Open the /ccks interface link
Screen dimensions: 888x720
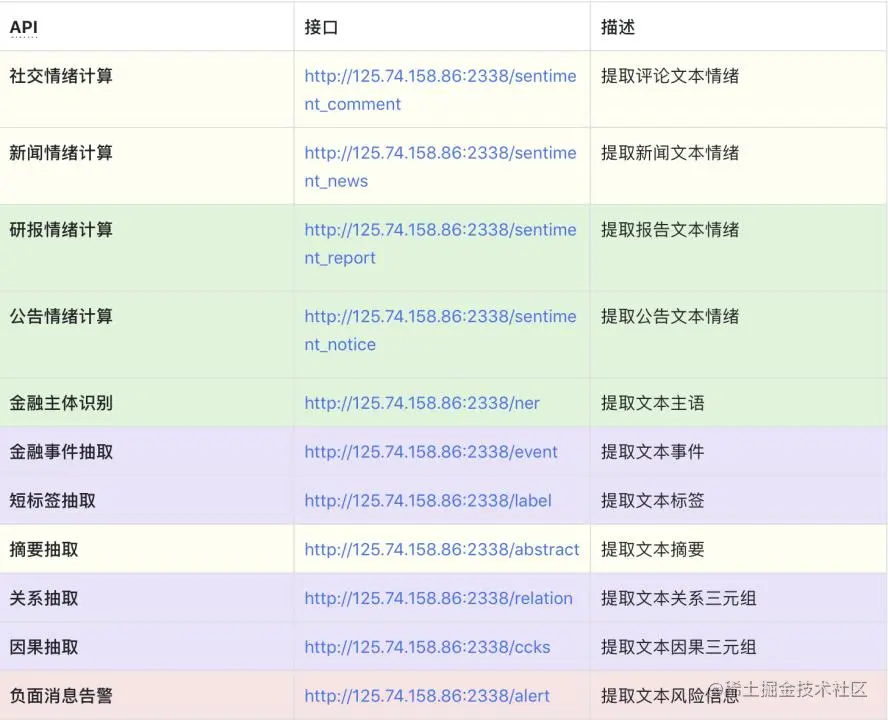click(x=427, y=647)
